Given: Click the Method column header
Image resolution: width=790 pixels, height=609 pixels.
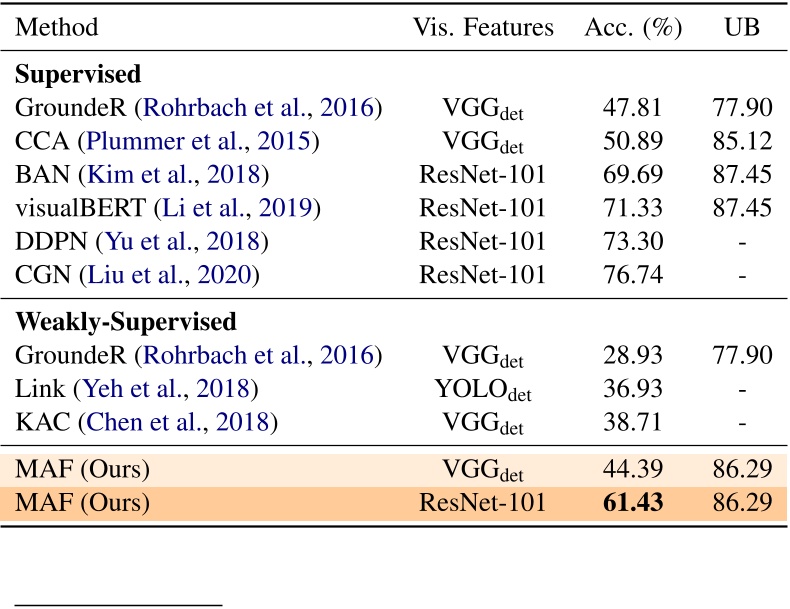Looking at the screenshot, I should point(57,27).
